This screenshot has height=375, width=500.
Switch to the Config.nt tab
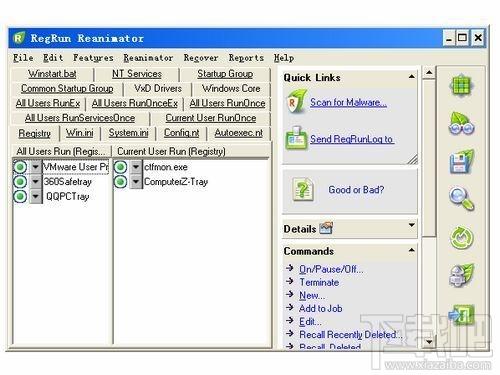click(181, 133)
